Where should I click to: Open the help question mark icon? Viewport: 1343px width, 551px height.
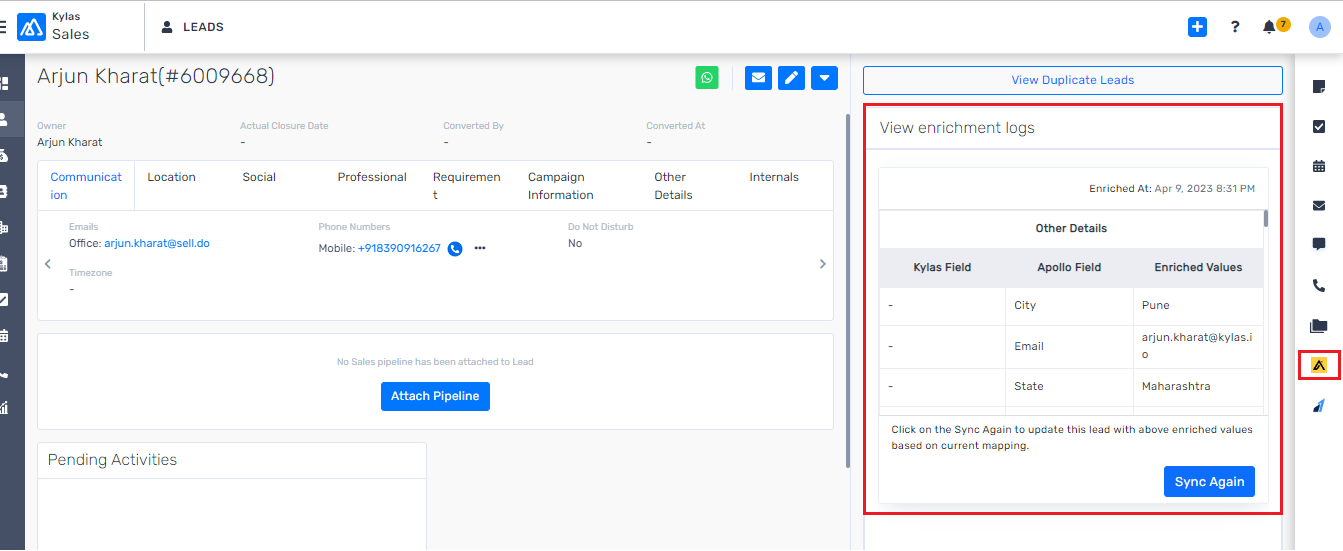(x=1235, y=27)
